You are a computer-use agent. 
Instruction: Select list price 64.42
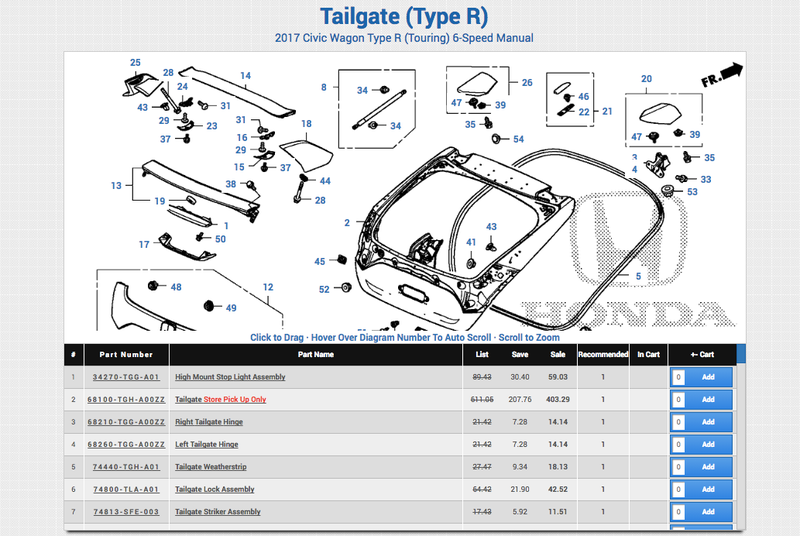pyautogui.click(x=482, y=489)
